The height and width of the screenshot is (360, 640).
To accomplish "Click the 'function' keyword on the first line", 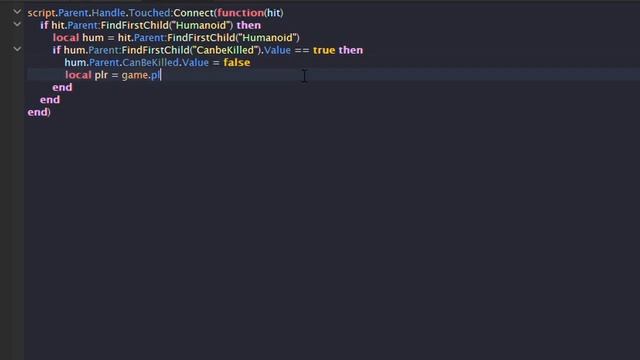I will 240,13.
